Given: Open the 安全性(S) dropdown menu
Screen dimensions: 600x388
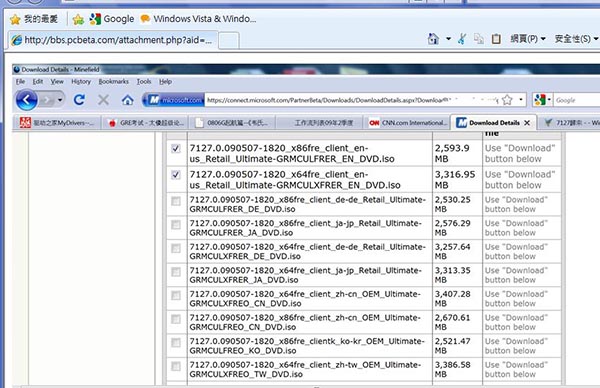Looking at the screenshot, I should (576, 39).
